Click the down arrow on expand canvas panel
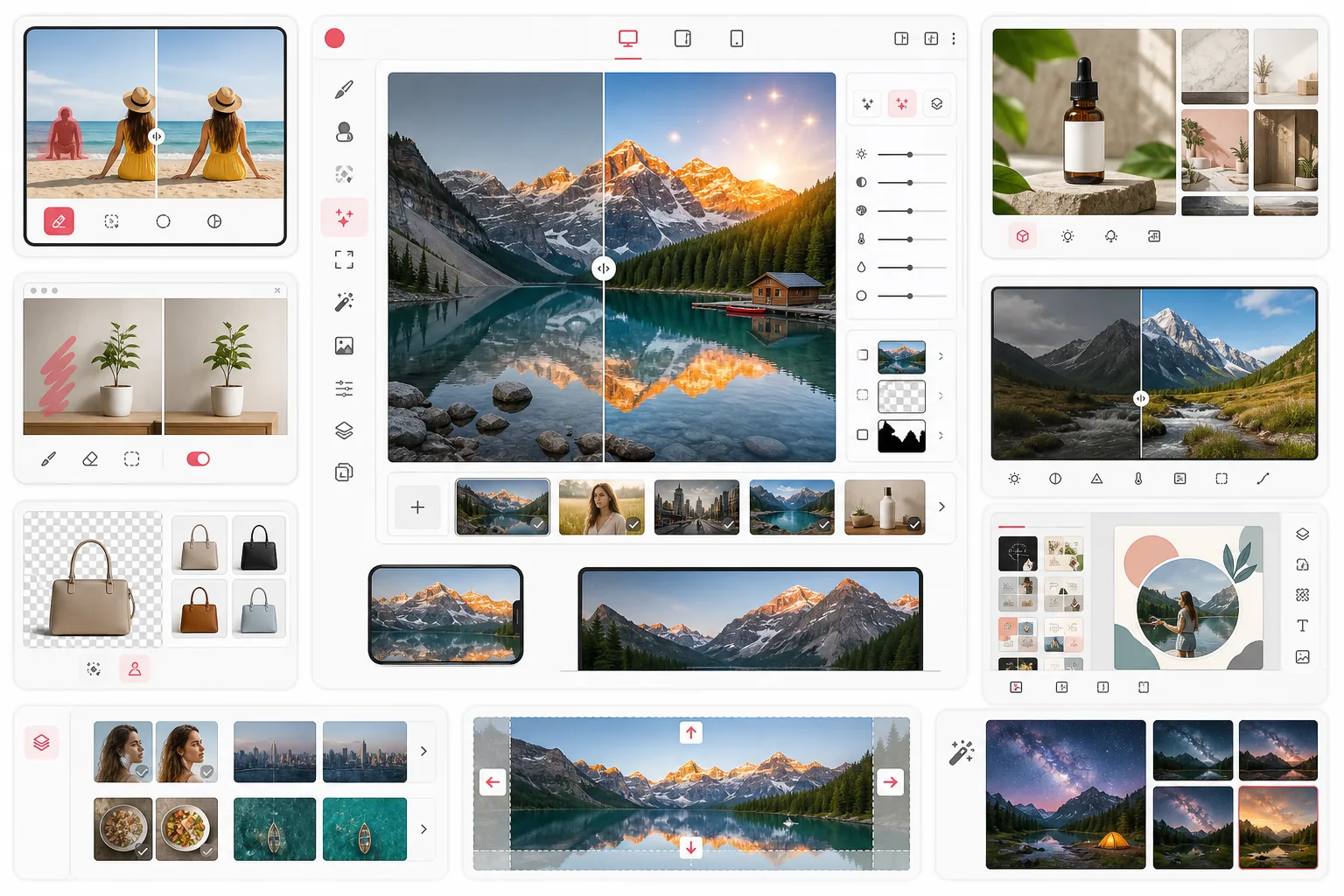Viewport: 1344px width, 896px height. (x=691, y=847)
